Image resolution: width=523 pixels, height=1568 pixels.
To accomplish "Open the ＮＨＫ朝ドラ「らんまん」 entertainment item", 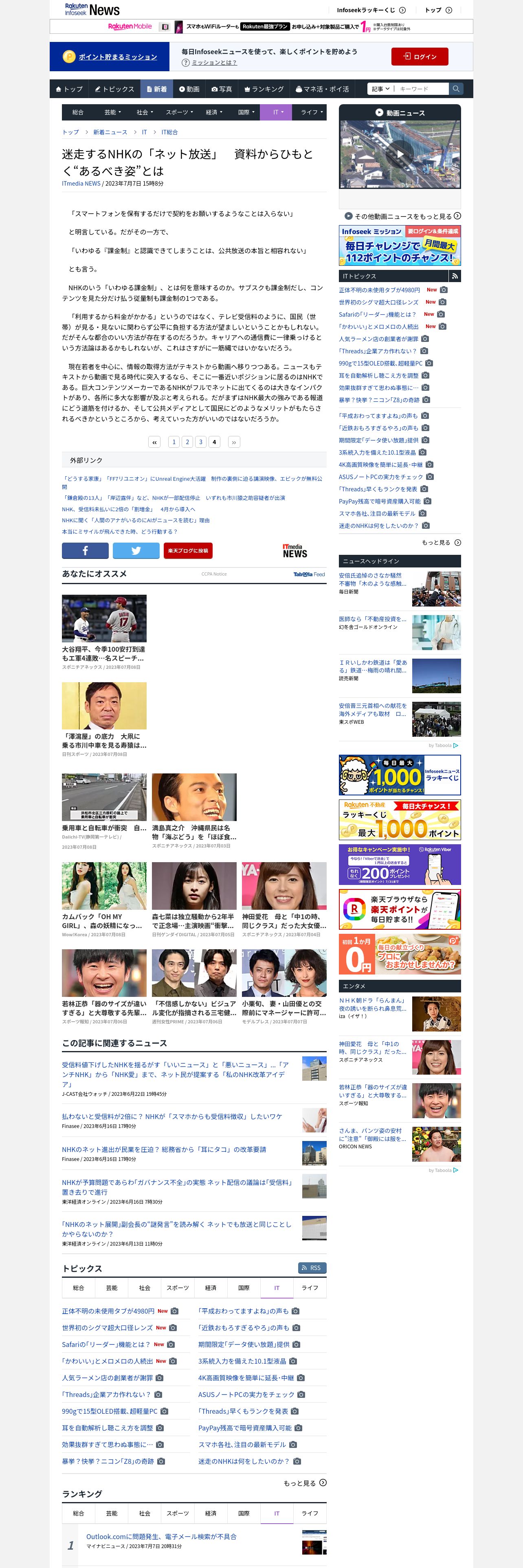I will (373, 1004).
